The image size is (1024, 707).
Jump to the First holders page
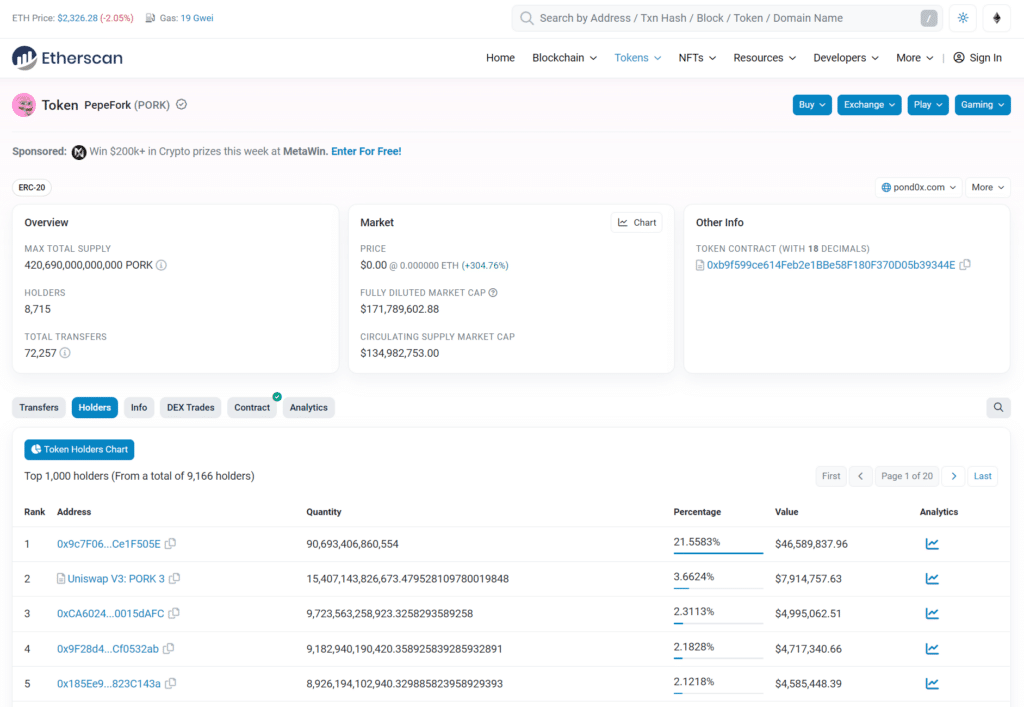[831, 476]
